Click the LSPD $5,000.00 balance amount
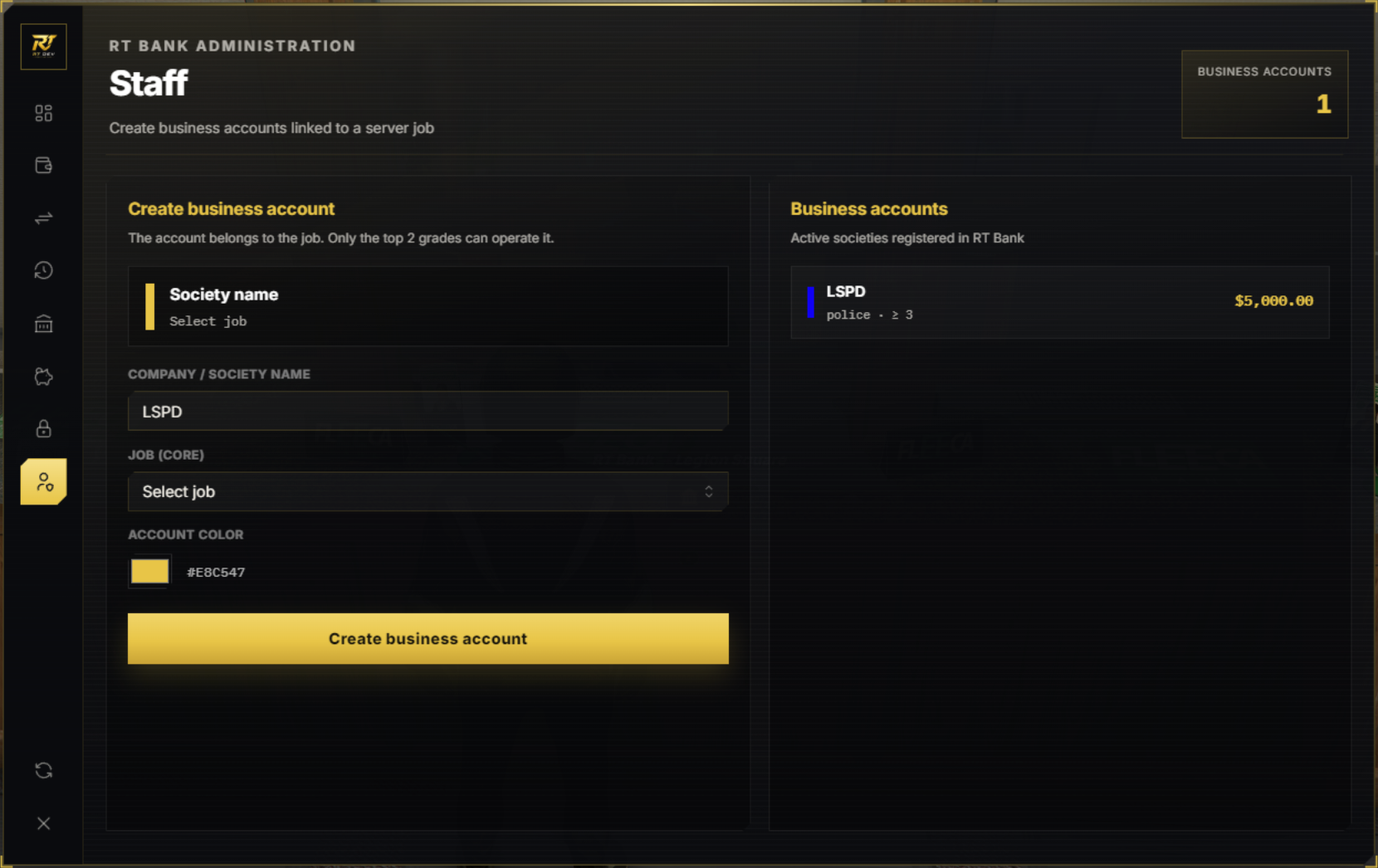The height and width of the screenshot is (868, 1378). 1273,301
